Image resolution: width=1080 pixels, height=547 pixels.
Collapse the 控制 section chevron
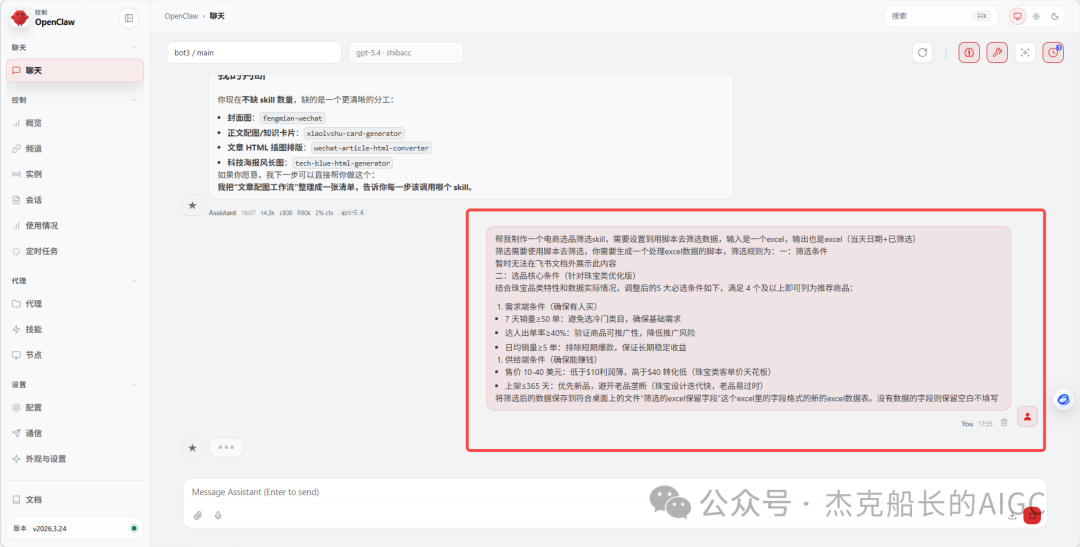tap(135, 100)
